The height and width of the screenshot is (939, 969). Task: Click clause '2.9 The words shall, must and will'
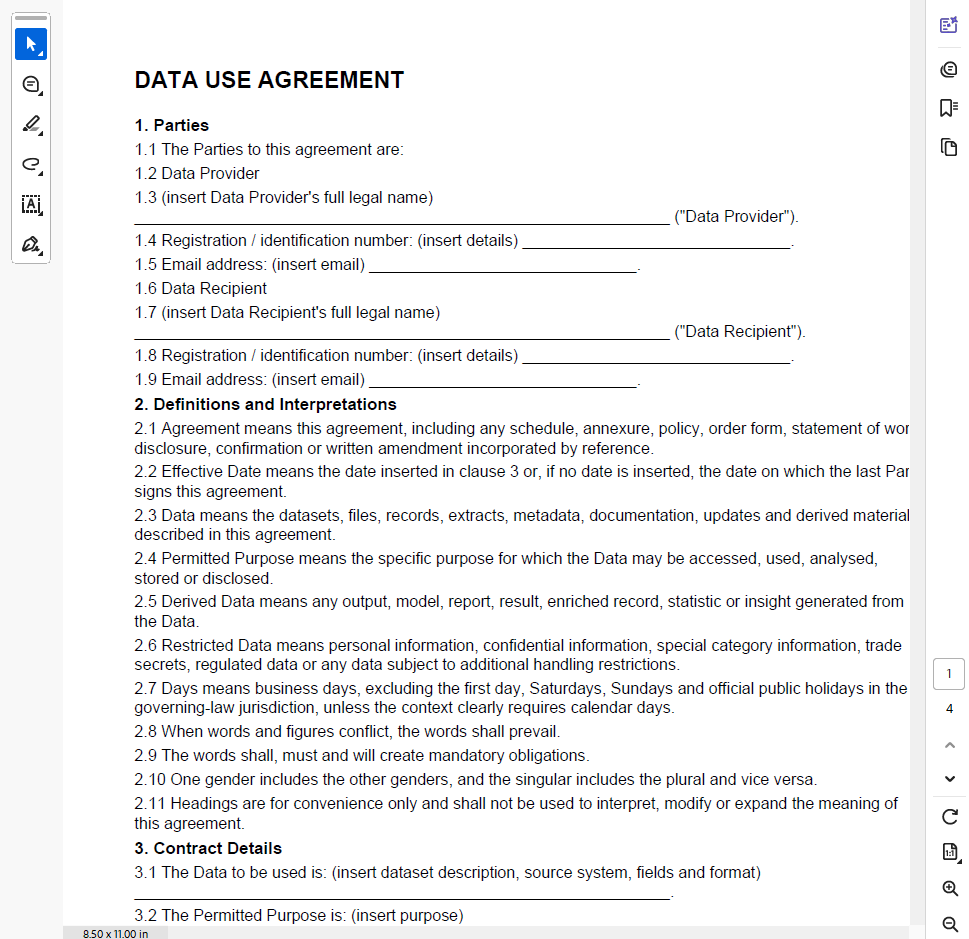[362, 755]
